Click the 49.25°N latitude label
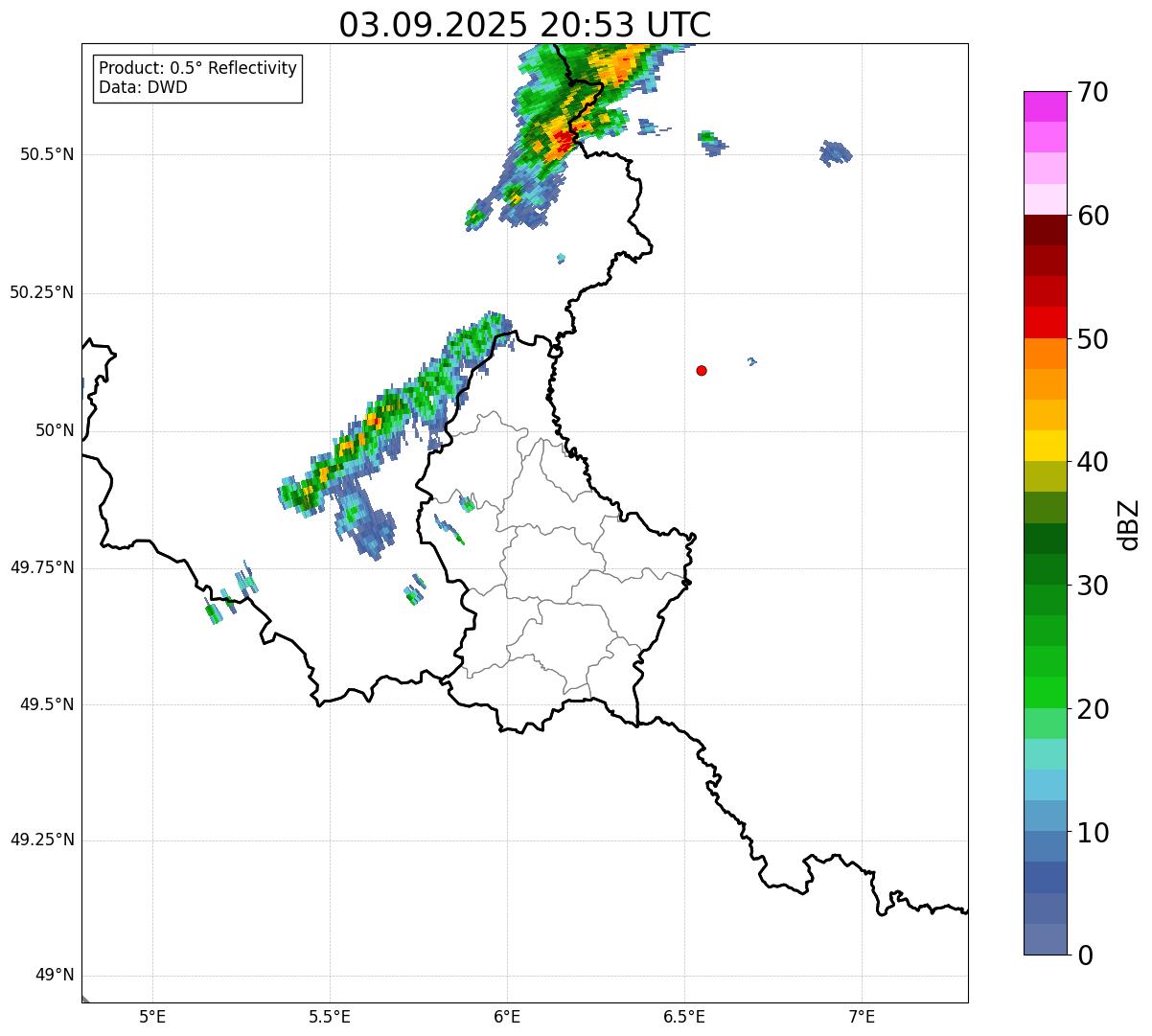The width and height of the screenshot is (1152, 1036). pyautogui.click(x=42, y=840)
